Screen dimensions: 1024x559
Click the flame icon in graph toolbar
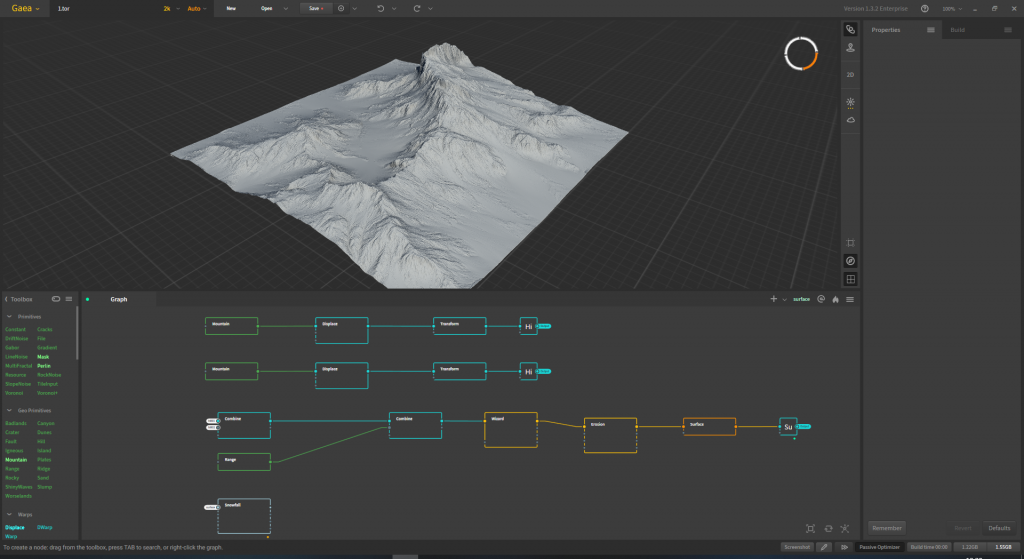(835, 299)
